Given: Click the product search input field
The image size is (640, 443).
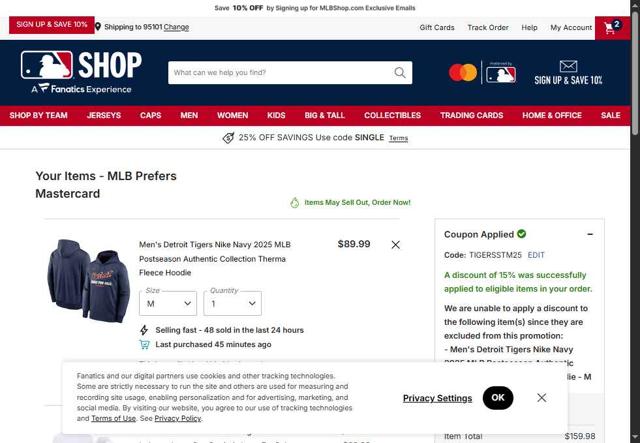Looking at the screenshot, I should (282, 73).
